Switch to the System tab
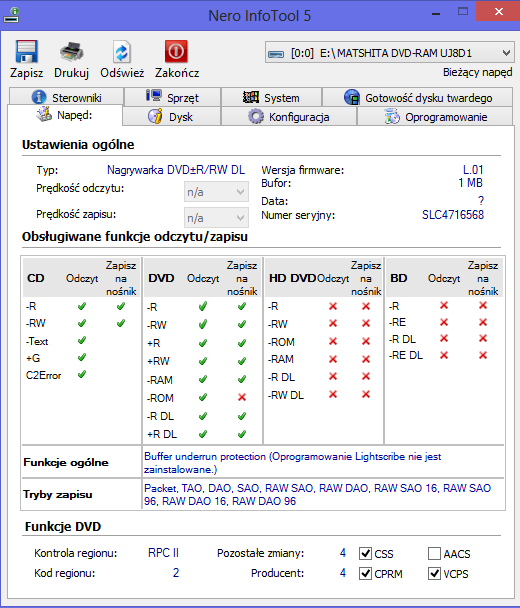 pos(271,97)
